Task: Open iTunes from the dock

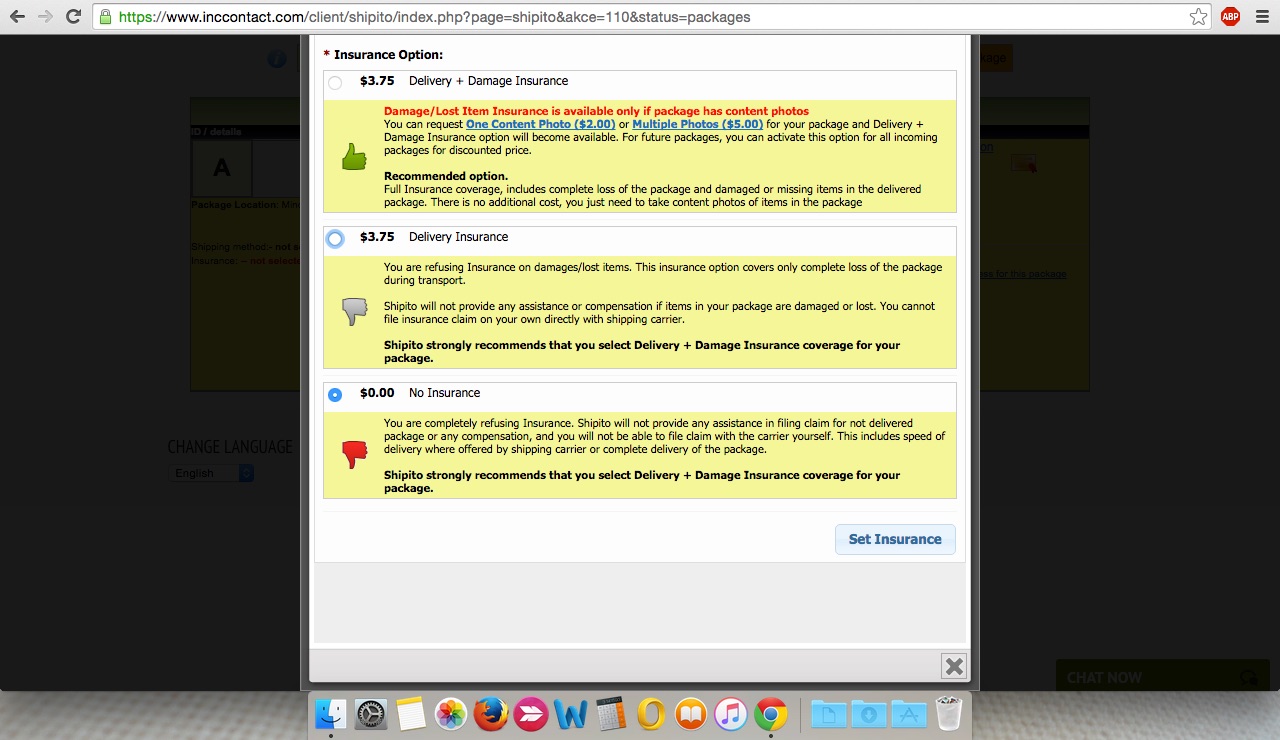Action: (731, 714)
